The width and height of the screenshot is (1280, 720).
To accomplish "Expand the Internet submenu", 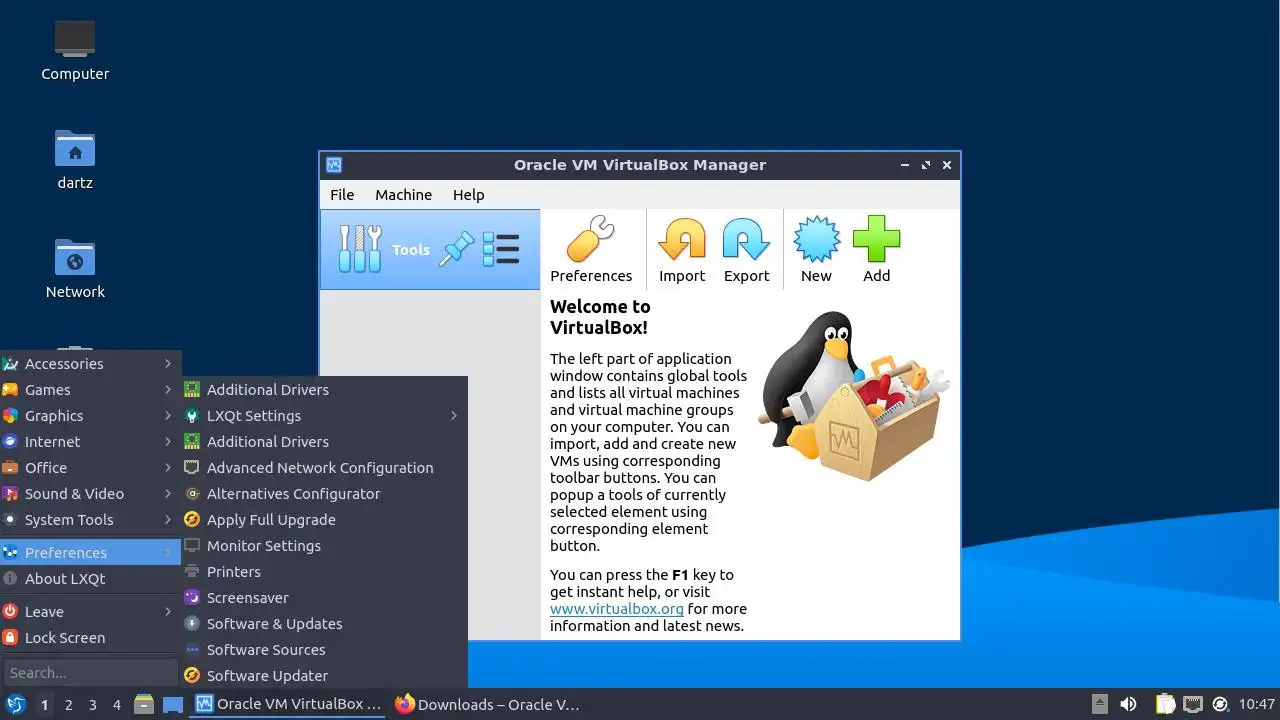I will point(90,442).
